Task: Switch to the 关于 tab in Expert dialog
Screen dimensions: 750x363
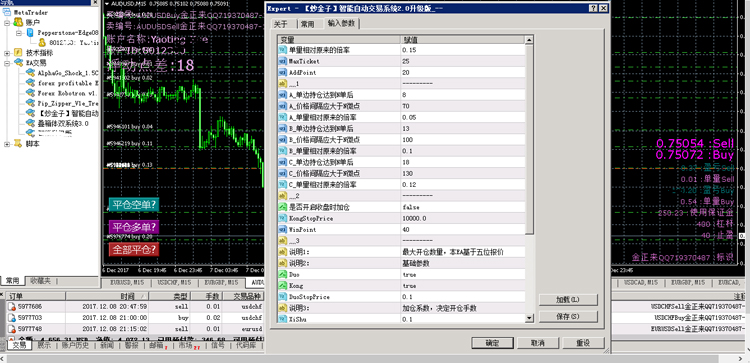Action: pos(281,24)
